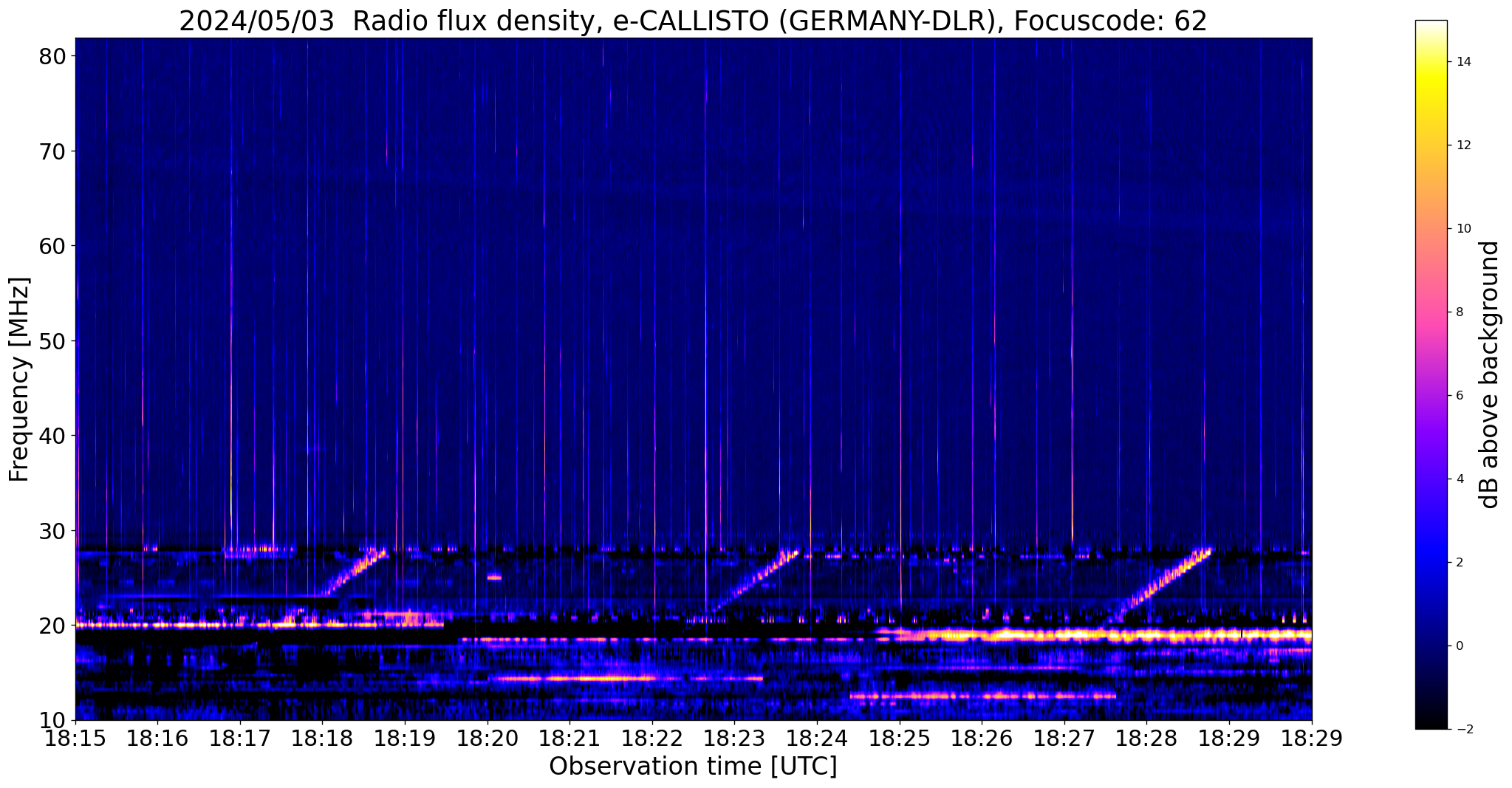This screenshot has height=788, width=1512.
Task: Click the colorbar tick labeled 6
Action: 1460,396
